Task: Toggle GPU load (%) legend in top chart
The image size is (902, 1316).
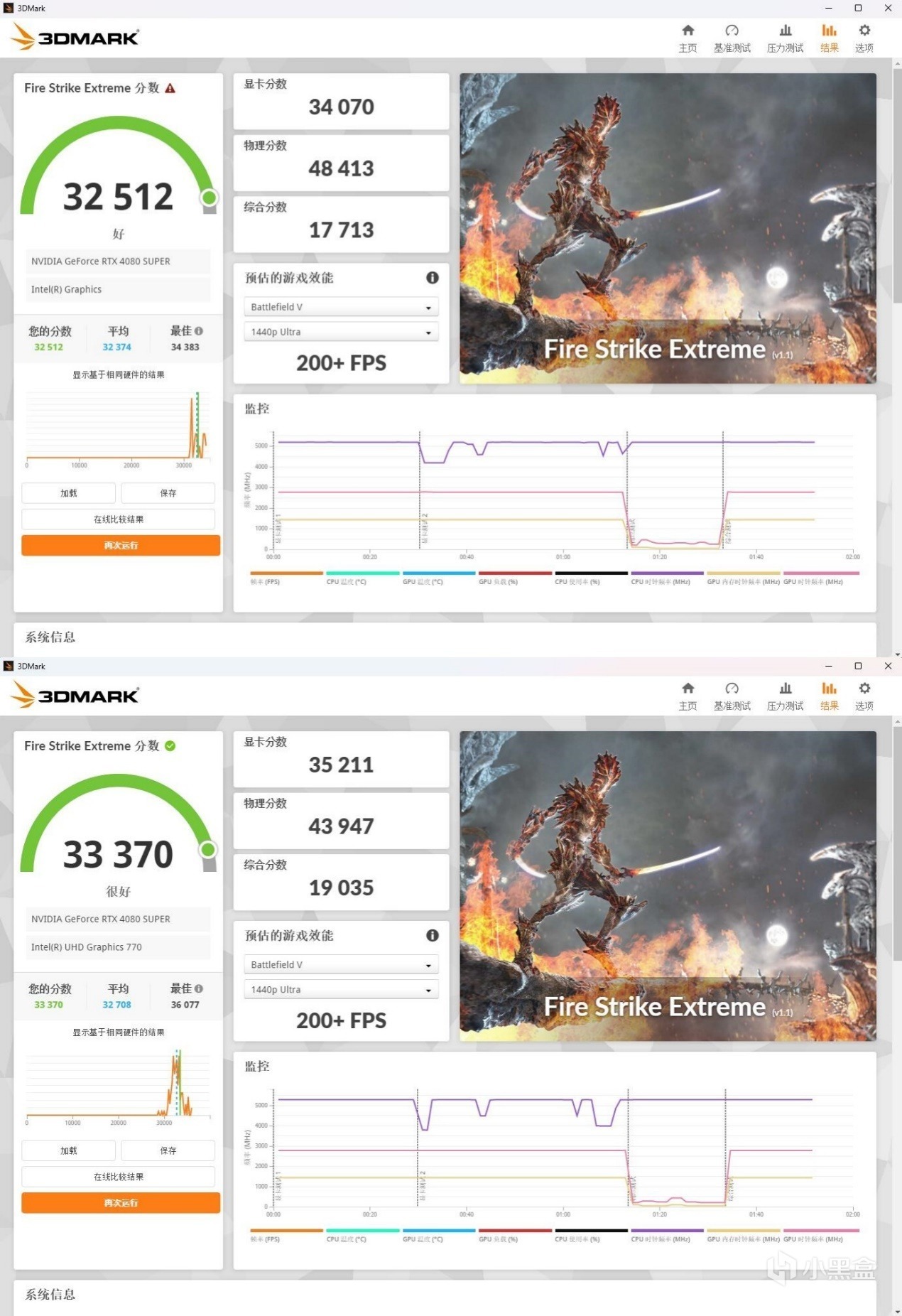Action: click(515, 578)
